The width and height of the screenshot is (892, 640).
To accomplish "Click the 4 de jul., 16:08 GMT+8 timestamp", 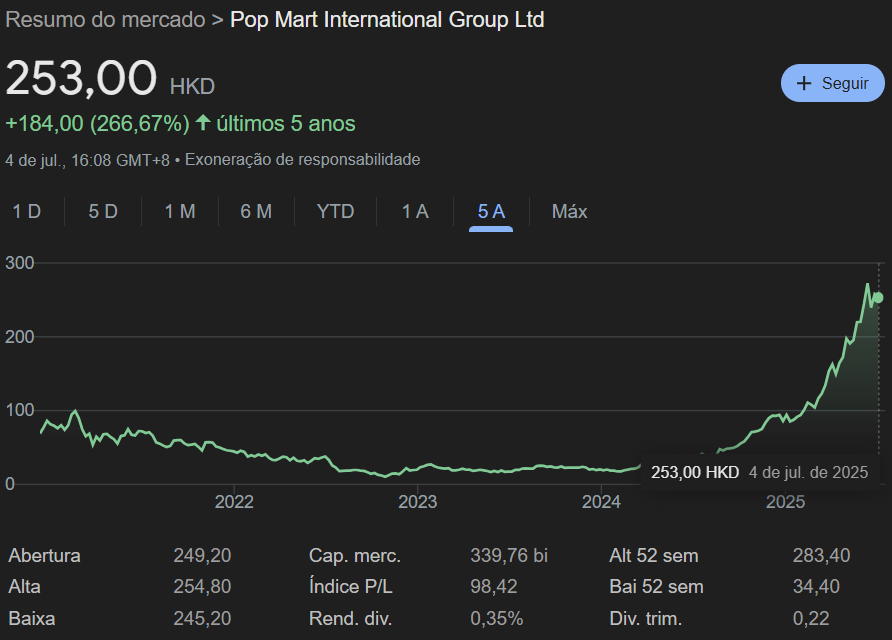I will click(x=88, y=160).
